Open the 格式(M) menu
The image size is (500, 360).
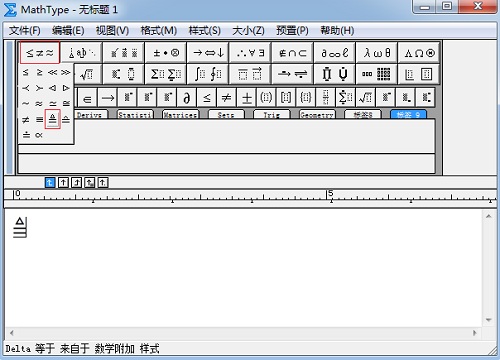[159, 31]
